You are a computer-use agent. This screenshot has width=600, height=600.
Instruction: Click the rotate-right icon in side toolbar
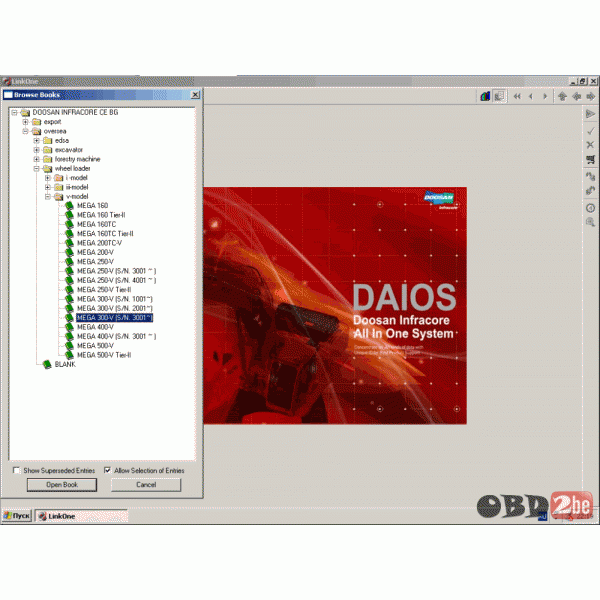(x=590, y=190)
